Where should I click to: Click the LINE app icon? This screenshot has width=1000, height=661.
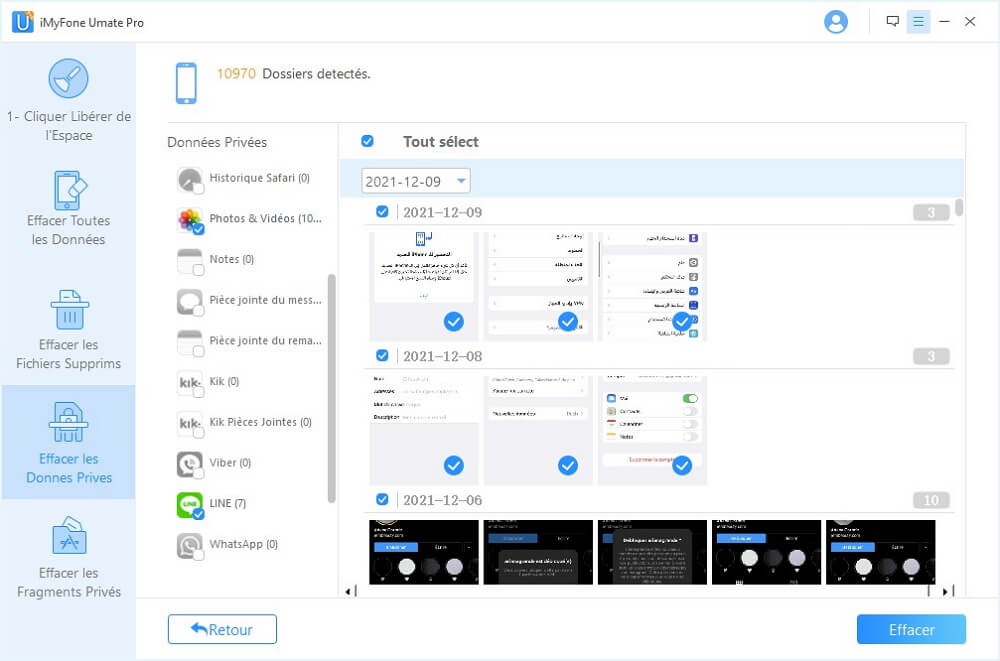tap(190, 505)
